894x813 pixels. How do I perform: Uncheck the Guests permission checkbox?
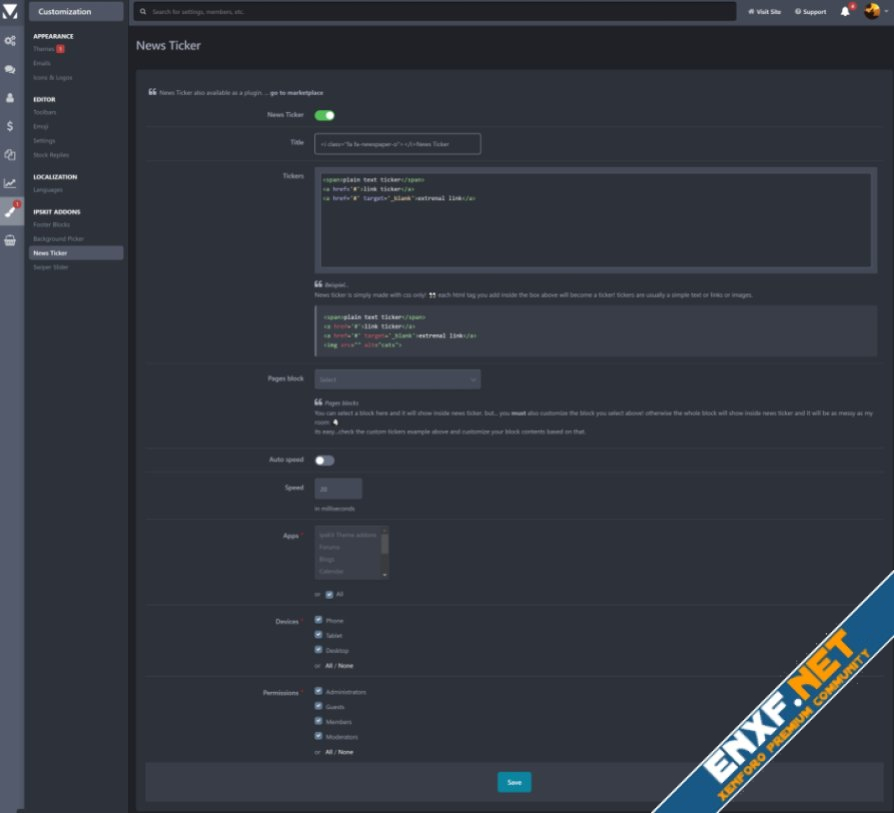coord(319,706)
